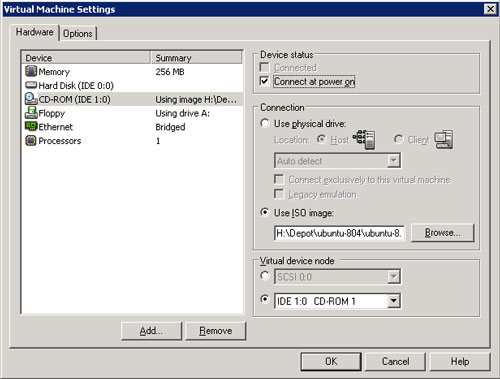Click the Using image H:\De... summary
This screenshot has height=379, width=500.
196,99
